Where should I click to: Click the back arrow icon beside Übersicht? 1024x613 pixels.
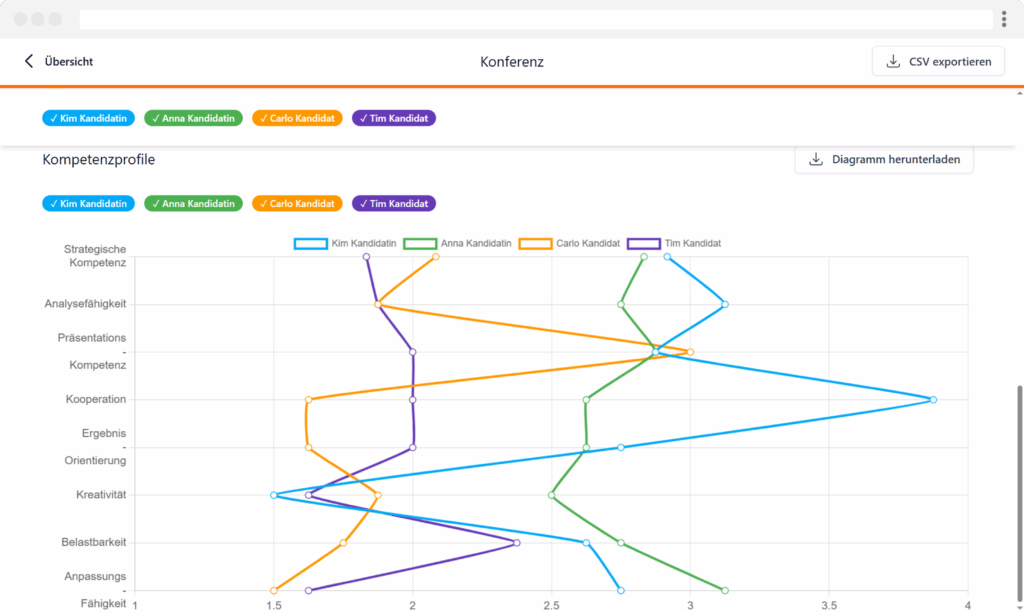(x=29, y=62)
